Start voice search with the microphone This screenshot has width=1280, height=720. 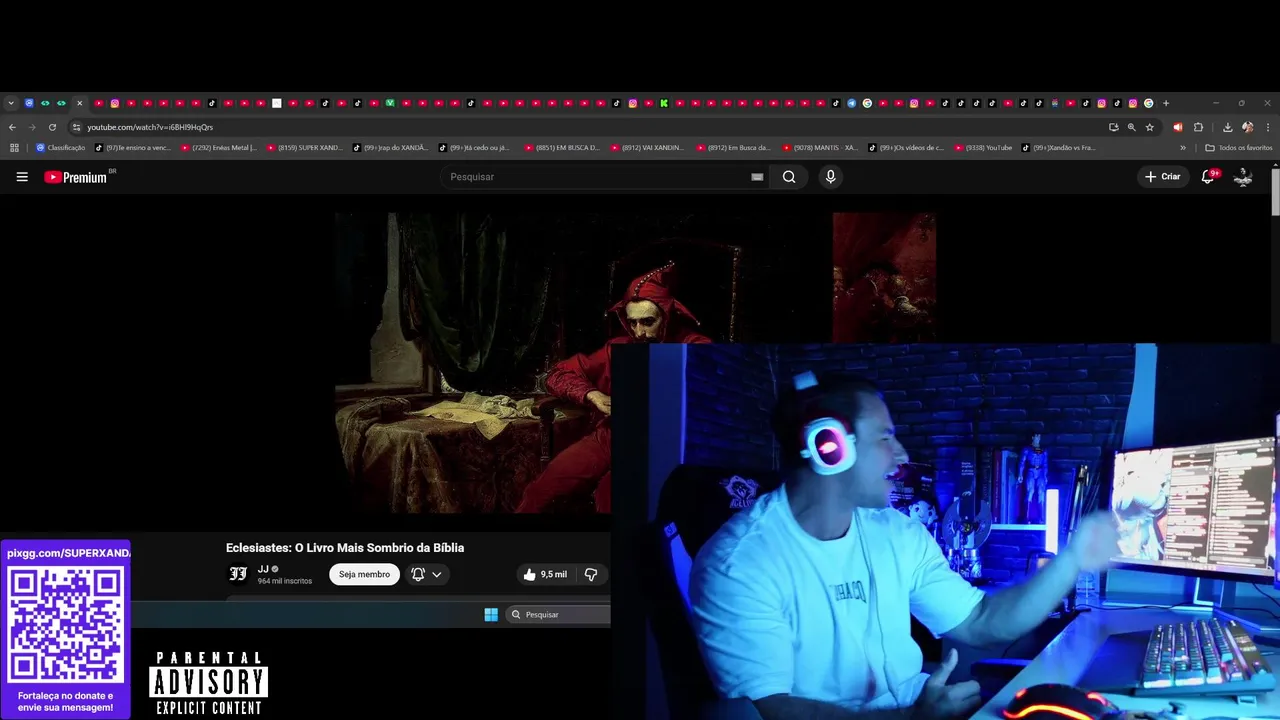point(830,177)
